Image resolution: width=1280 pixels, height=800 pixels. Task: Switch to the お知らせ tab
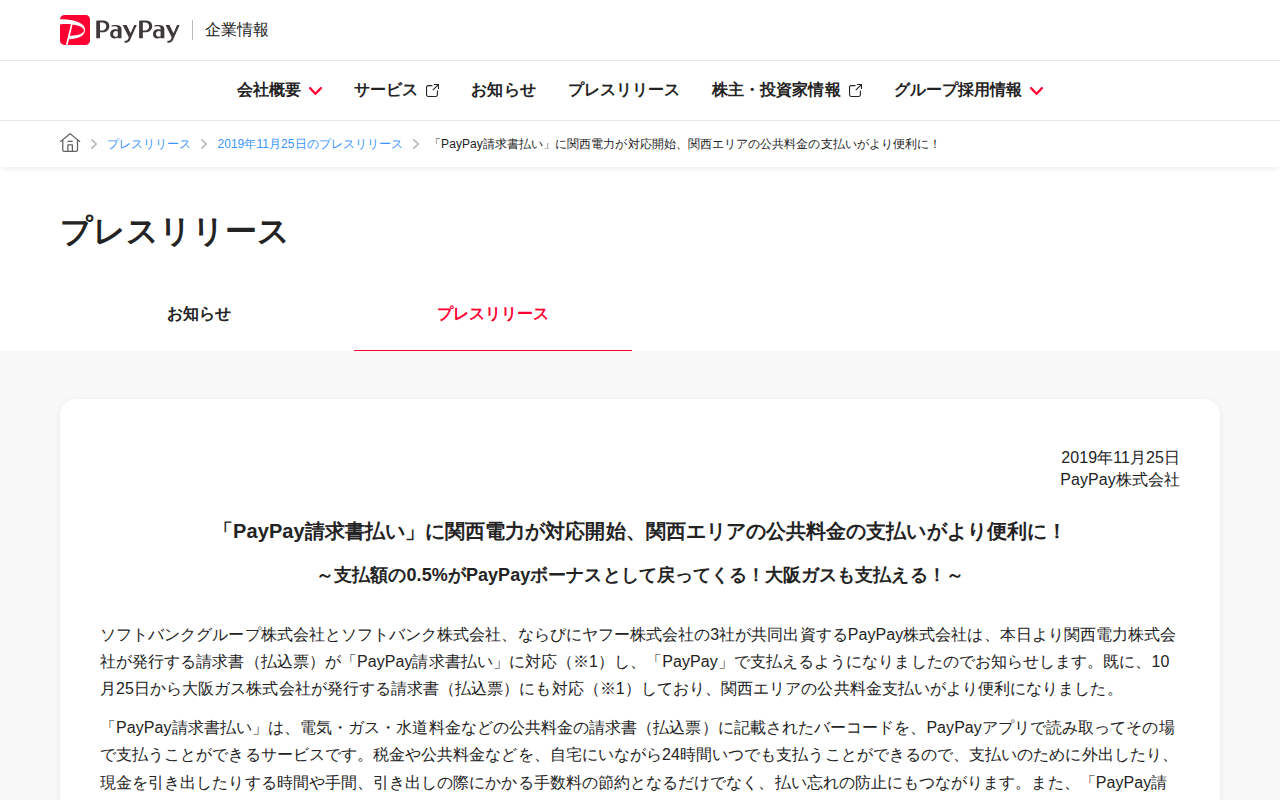(x=199, y=314)
